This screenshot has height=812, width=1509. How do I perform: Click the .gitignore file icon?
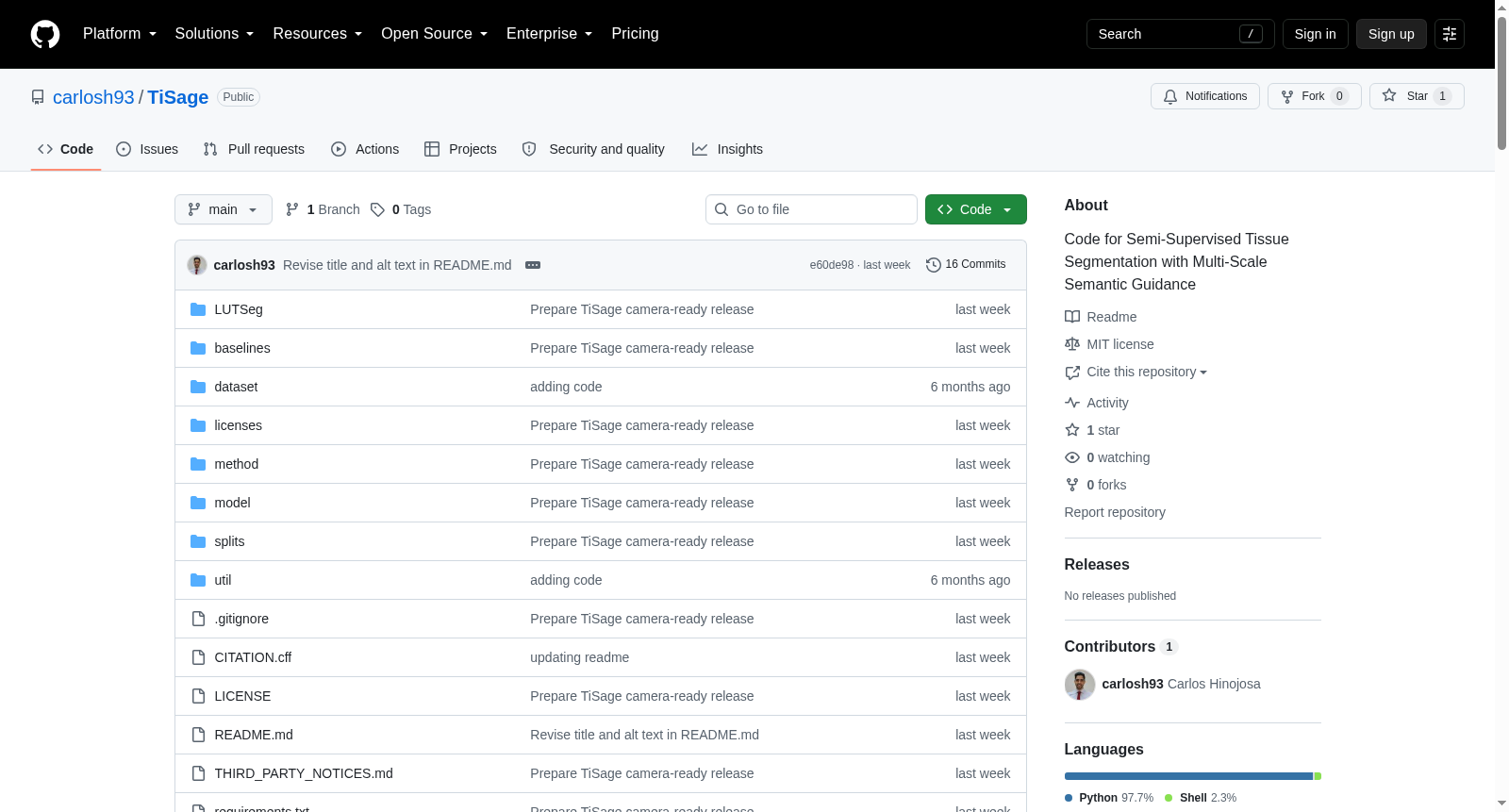[198, 619]
